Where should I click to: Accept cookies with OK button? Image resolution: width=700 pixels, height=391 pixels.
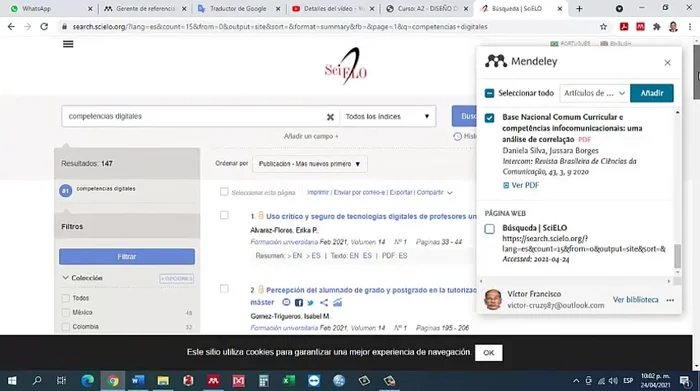(x=488, y=353)
